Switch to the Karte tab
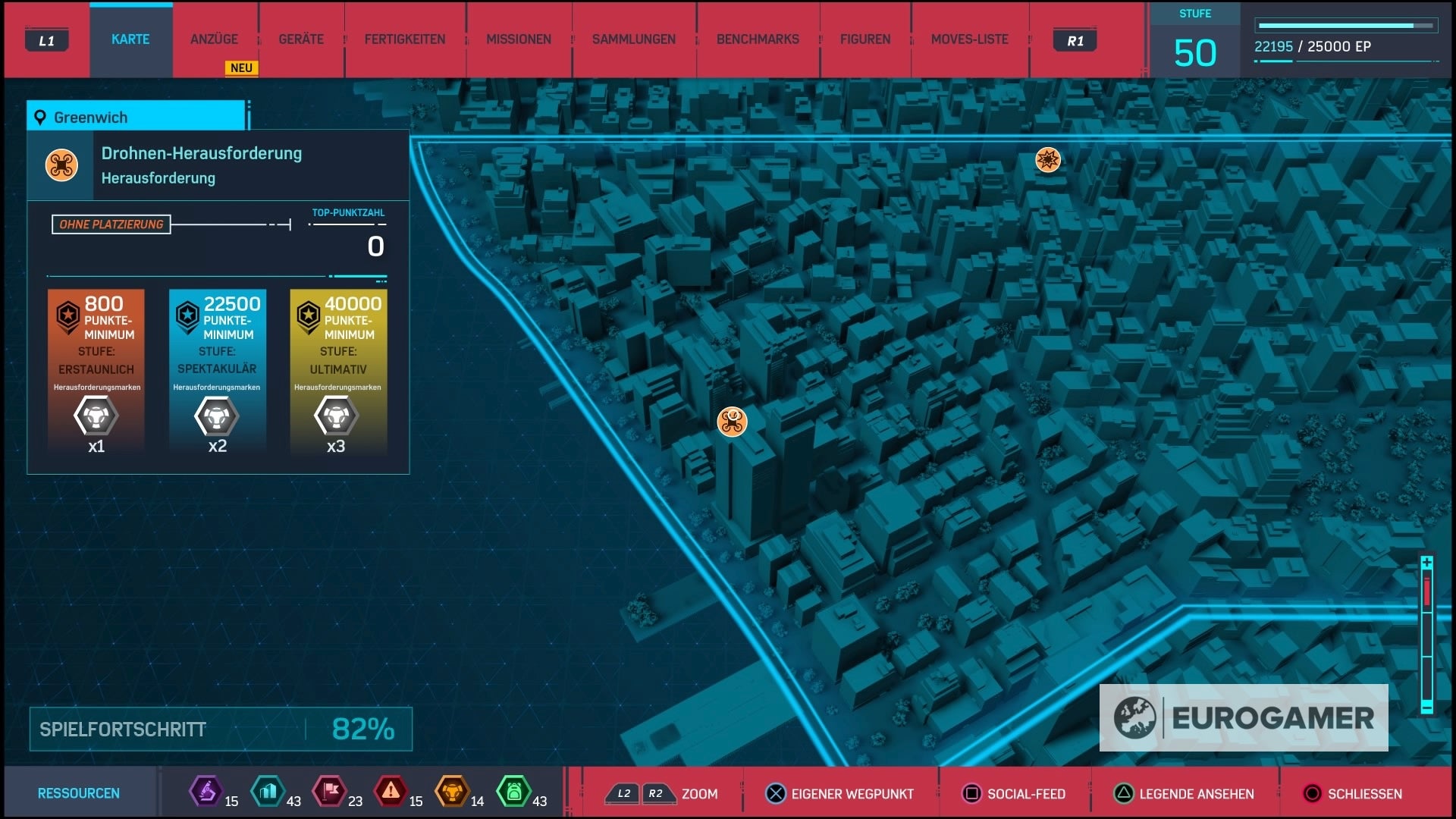 130,39
